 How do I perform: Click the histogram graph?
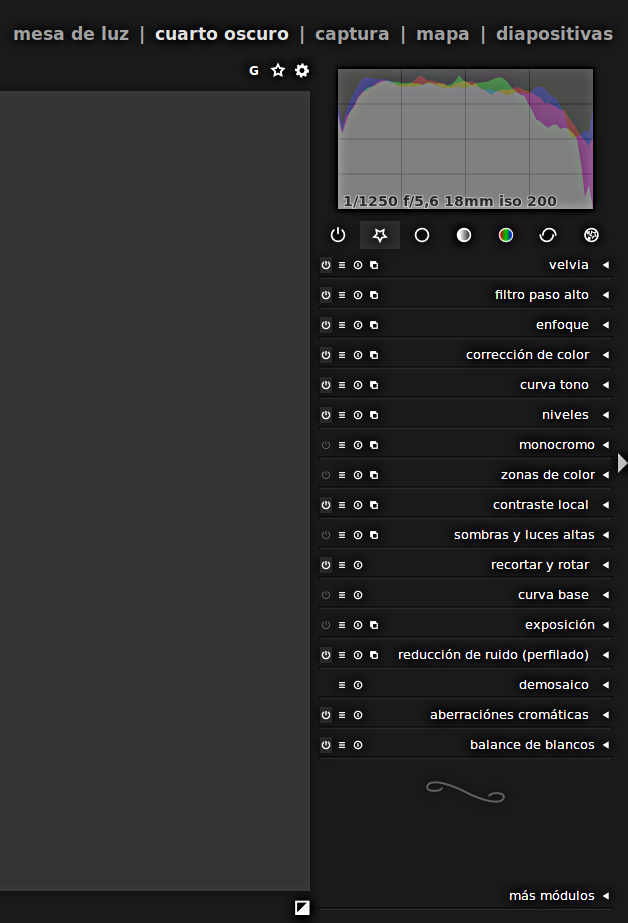[466, 139]
